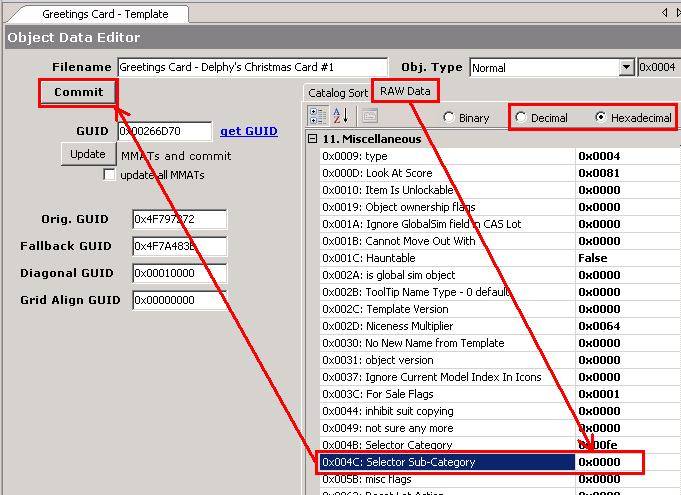Enable the update all MMATs checkbox
The image size is (681, 495).
(110, 175)
